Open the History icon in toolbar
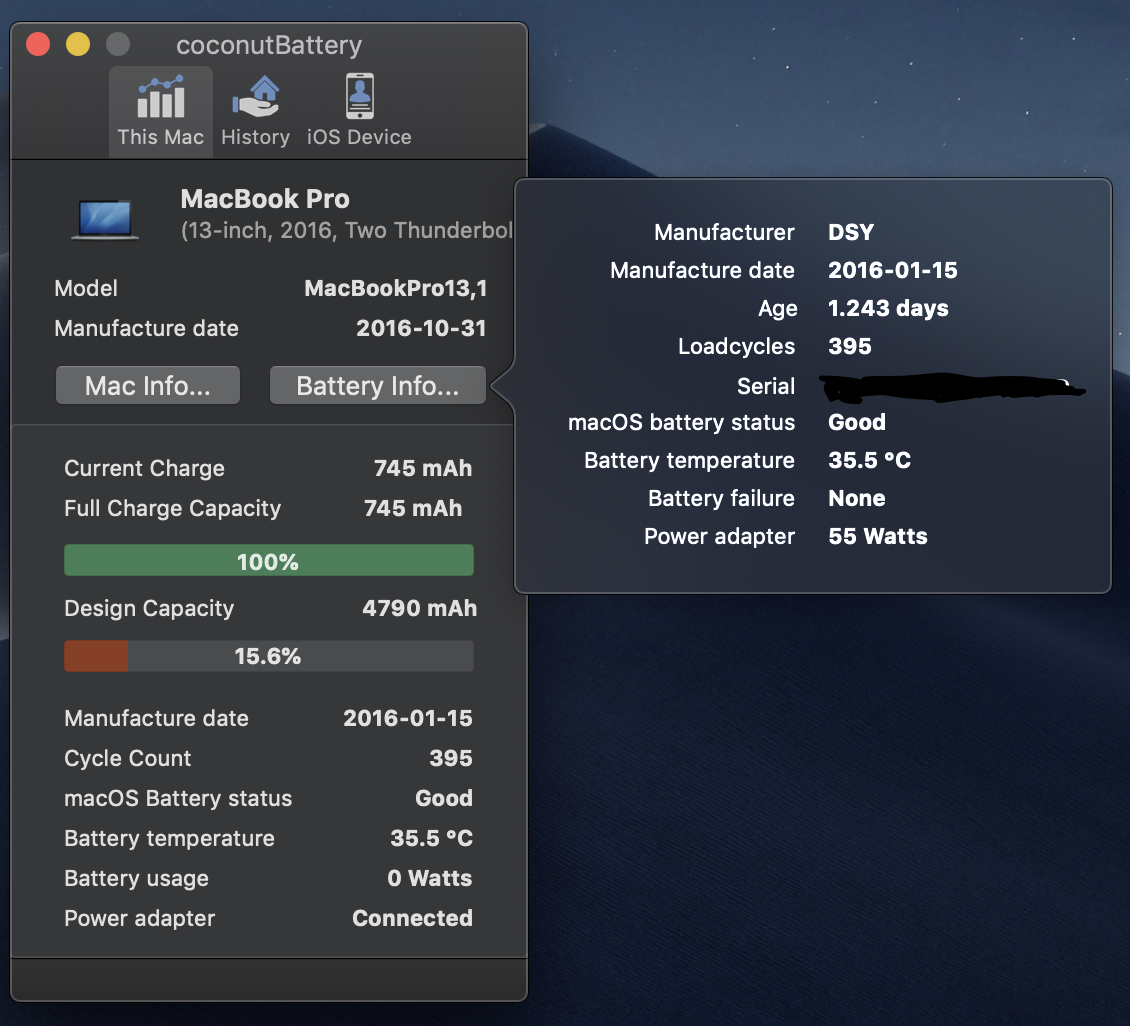Screen dimensions: 1130x1026 click(x=255, y=97)
